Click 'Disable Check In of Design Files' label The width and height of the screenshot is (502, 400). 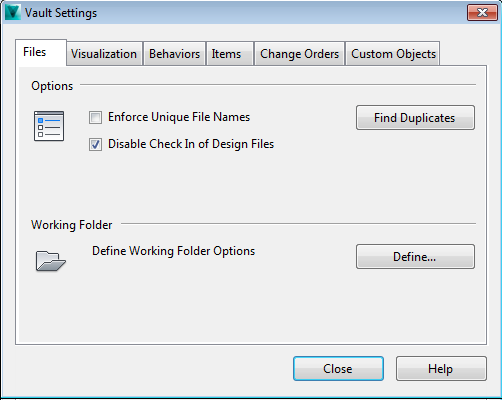[x=191, y=144]
